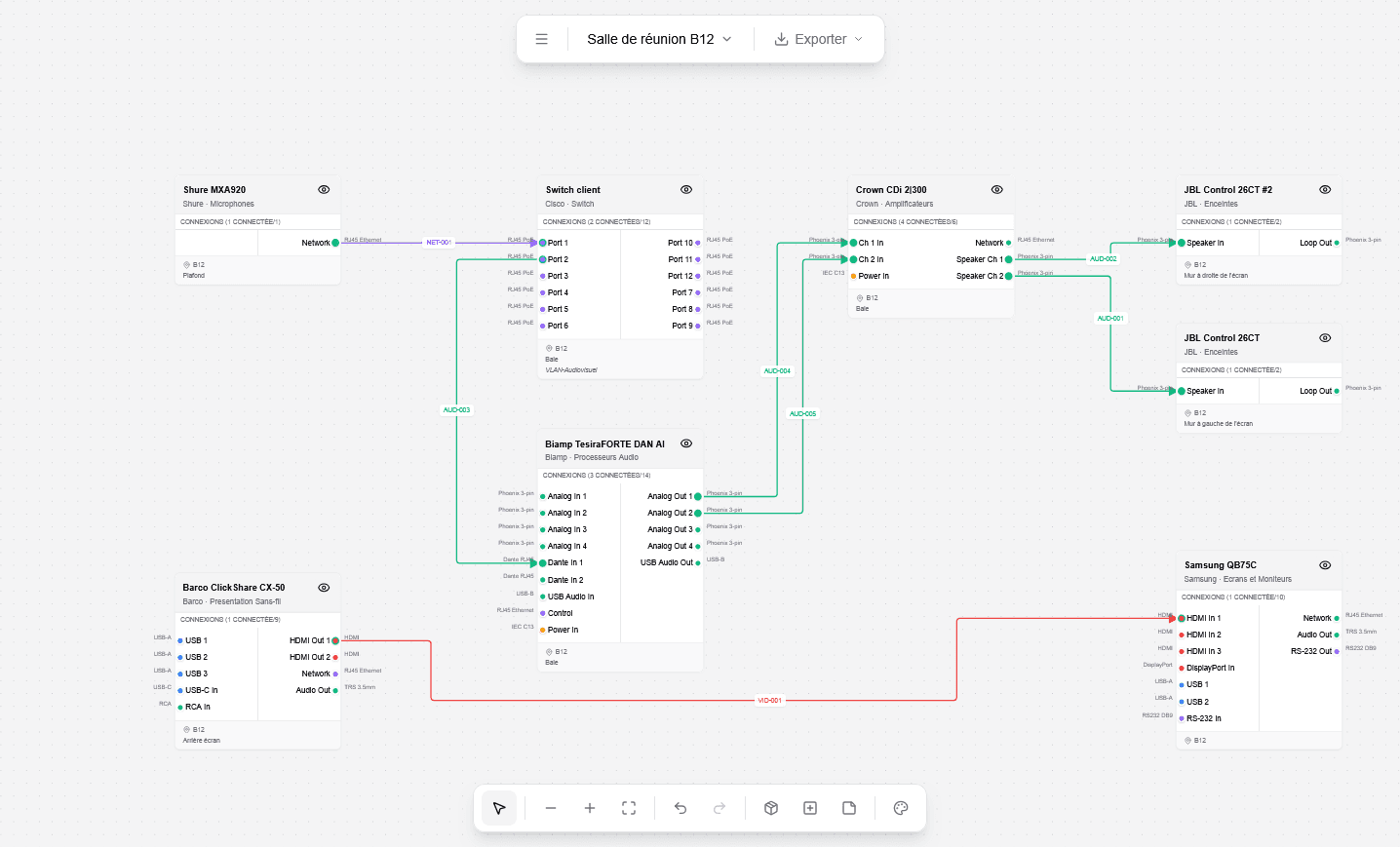
Task: Click the fit-to-screen icon
Action: click(x=629, y=808)
